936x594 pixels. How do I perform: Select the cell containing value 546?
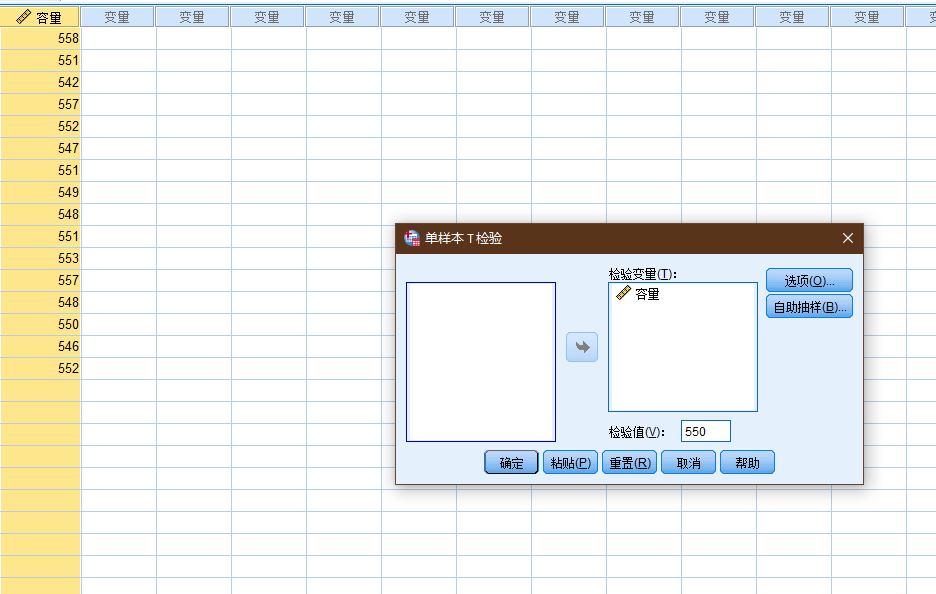40,346
